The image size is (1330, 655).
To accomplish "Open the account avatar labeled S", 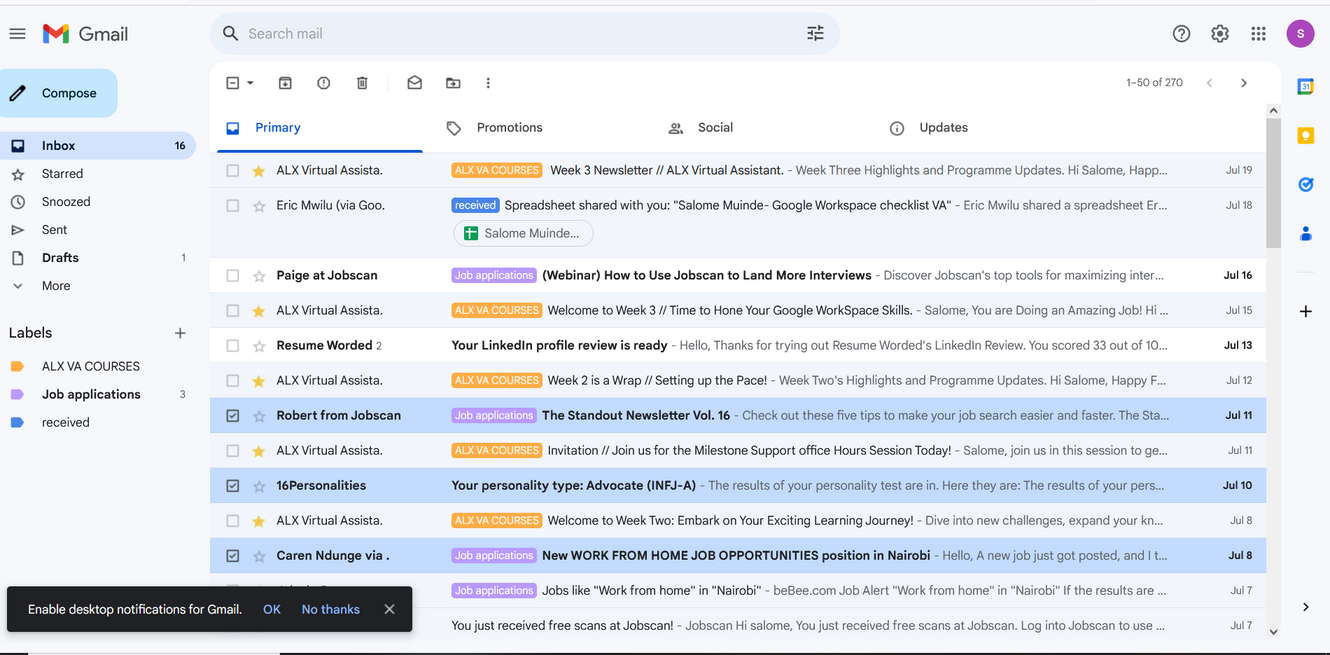I will pos(1300,34).
